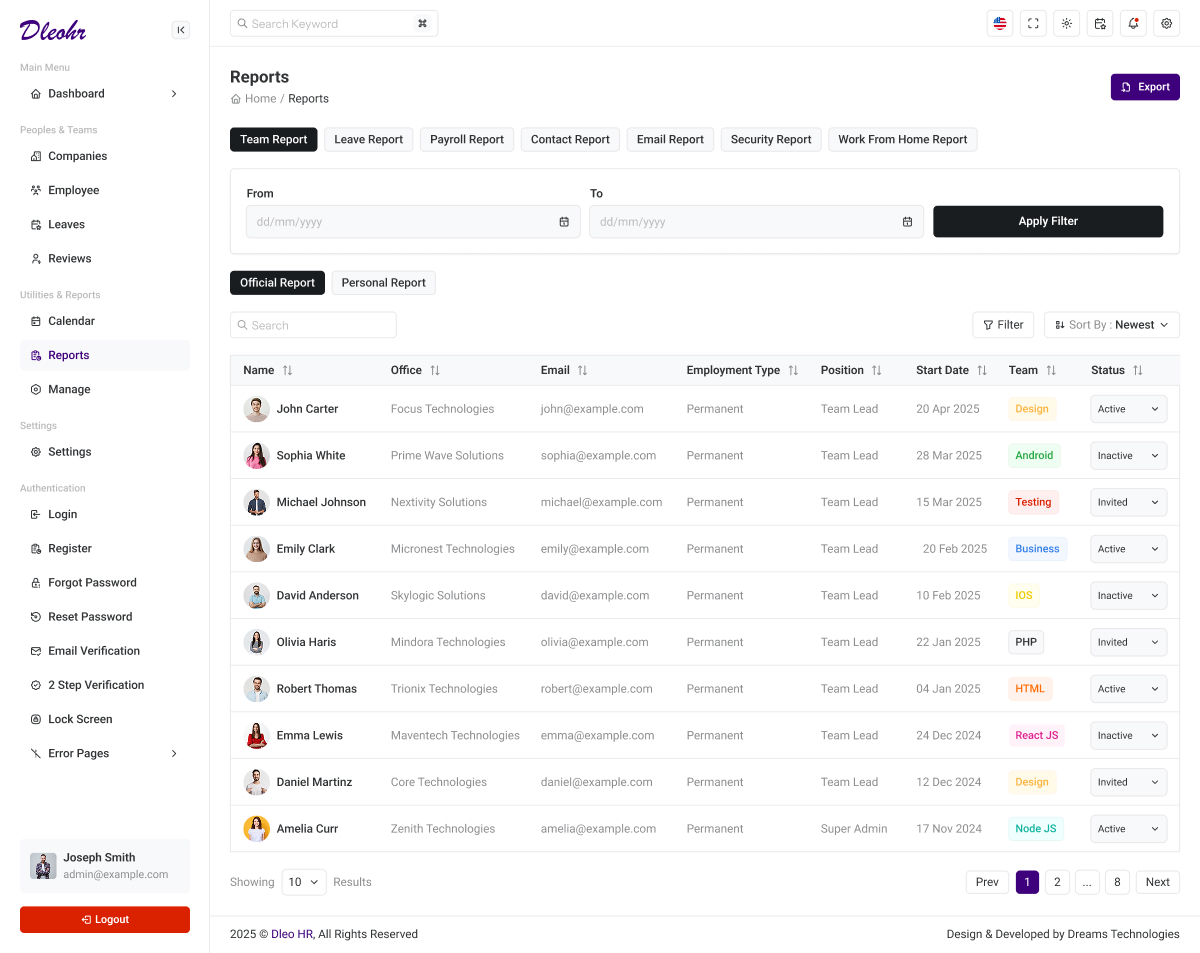
Task: Select the Official Report toggle
Action: point(277,282)
